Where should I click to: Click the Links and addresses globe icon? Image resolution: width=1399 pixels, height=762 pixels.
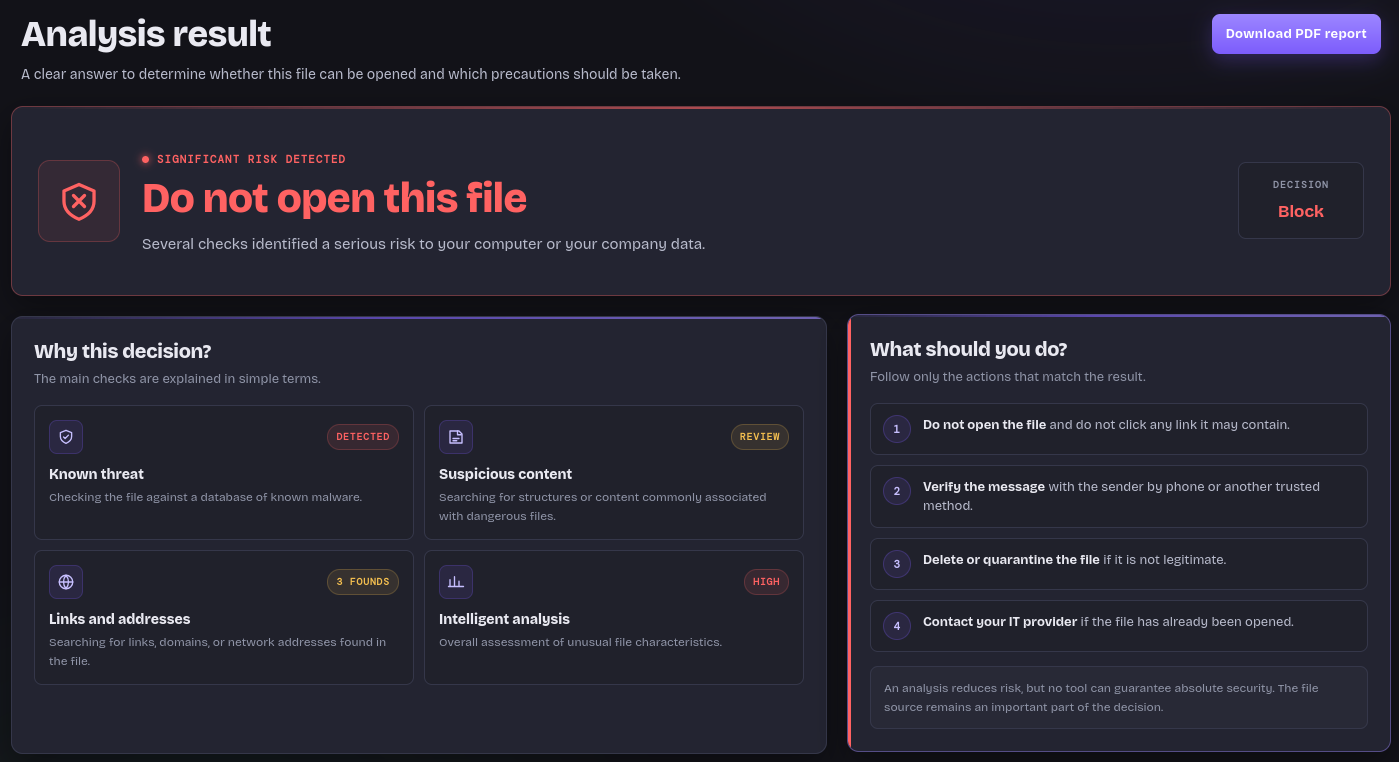(x=66, y=582)
